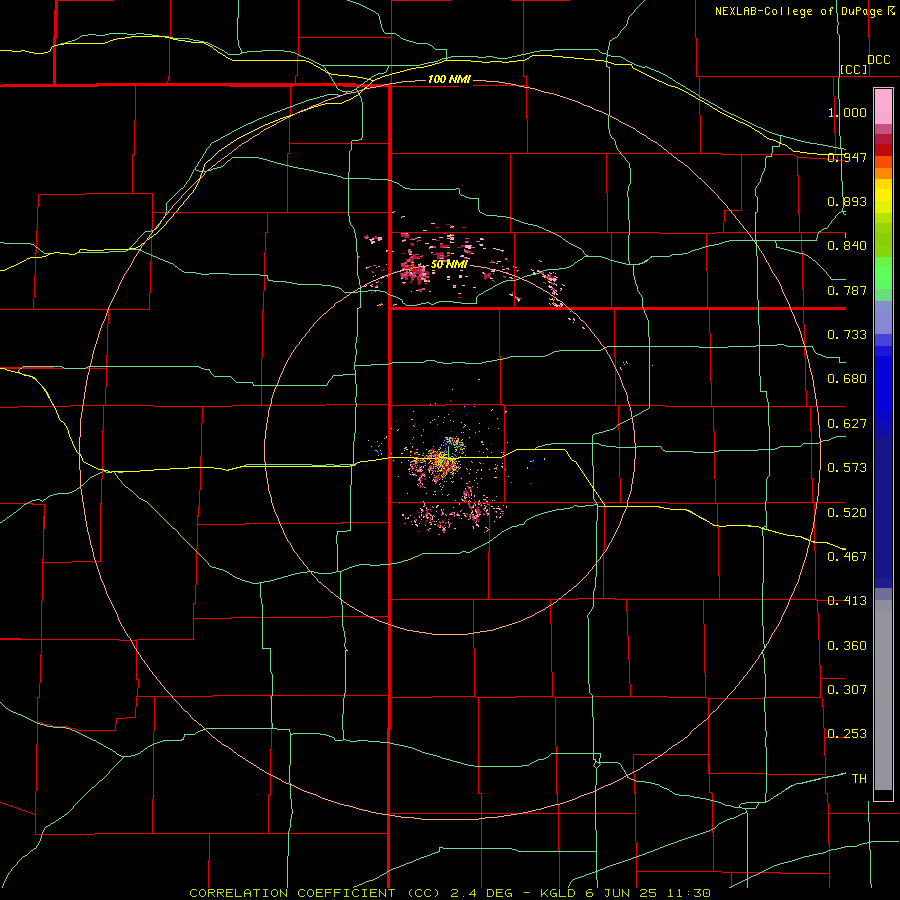900x900 pixels.
Task: Select the 0.360 scale value
Action: click(x=847, y=645)
